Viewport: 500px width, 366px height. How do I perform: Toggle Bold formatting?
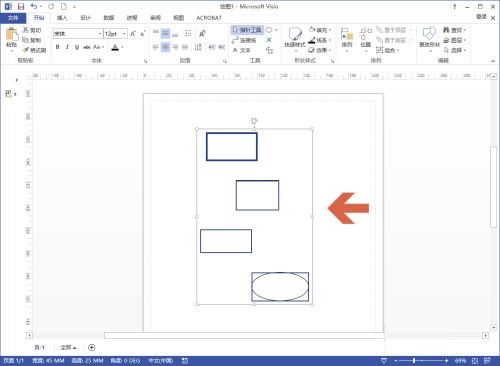point(58,47)
